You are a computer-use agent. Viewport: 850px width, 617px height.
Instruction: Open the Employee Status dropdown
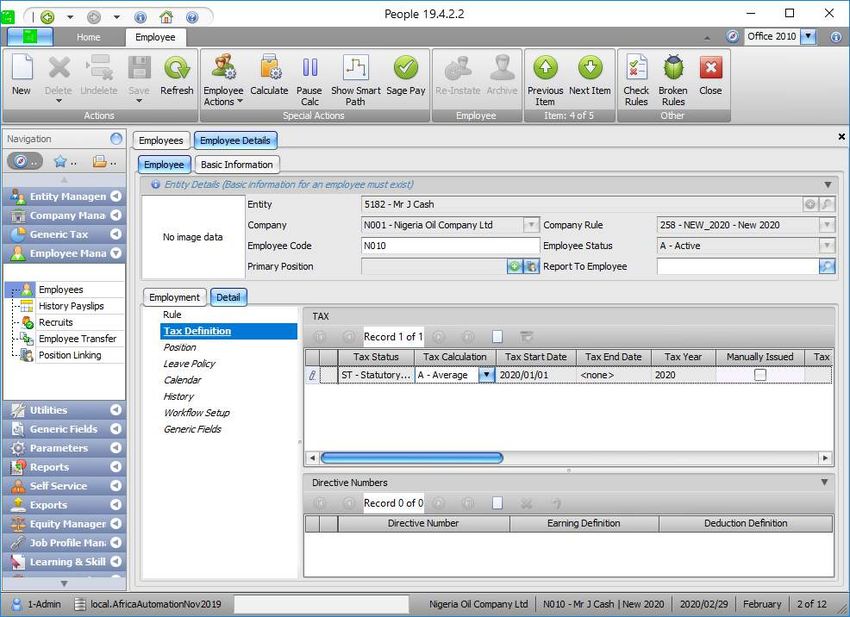pyautogui.click(x=827, y=246)
